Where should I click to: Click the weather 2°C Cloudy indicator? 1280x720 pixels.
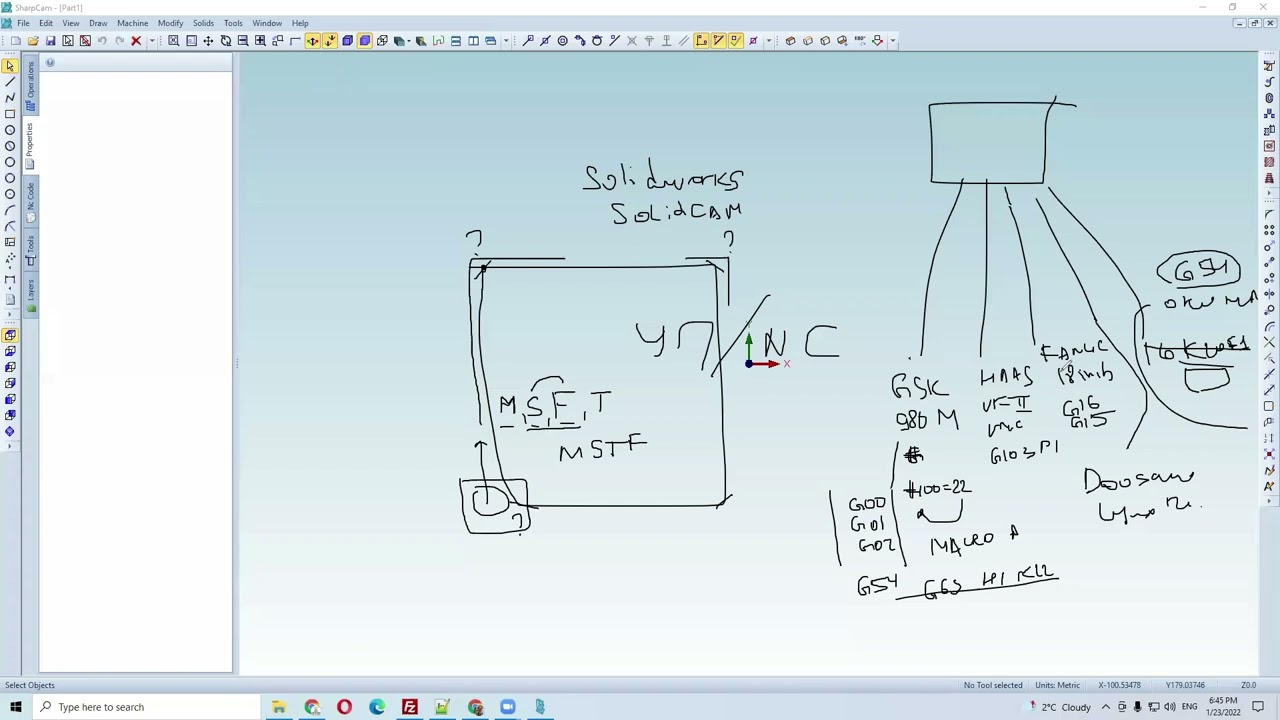click(1060, 707)
